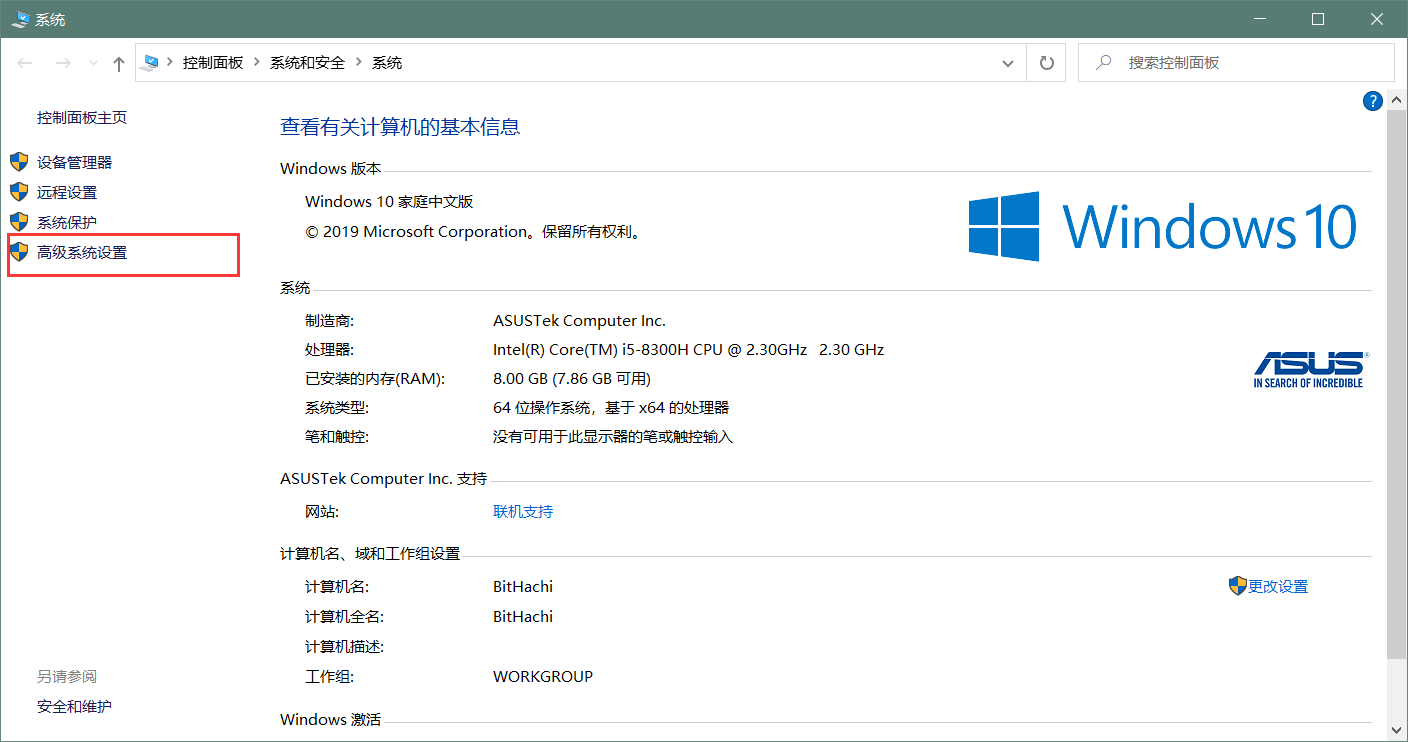Click the shield icon beside 更改设置
This screenshot has width=1408, height=742.
(1238, 586)
